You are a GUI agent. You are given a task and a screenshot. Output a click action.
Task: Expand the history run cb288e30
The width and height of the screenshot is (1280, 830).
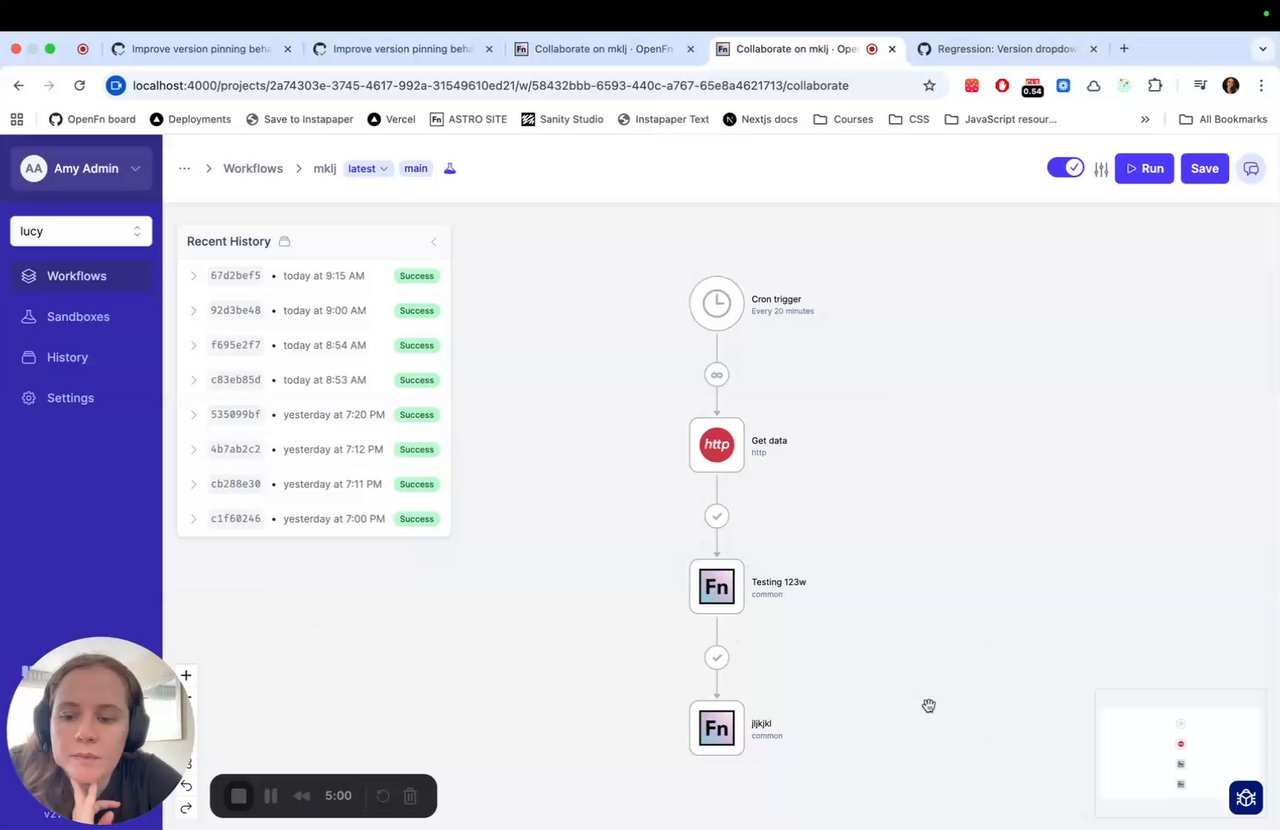click(194, 484)
